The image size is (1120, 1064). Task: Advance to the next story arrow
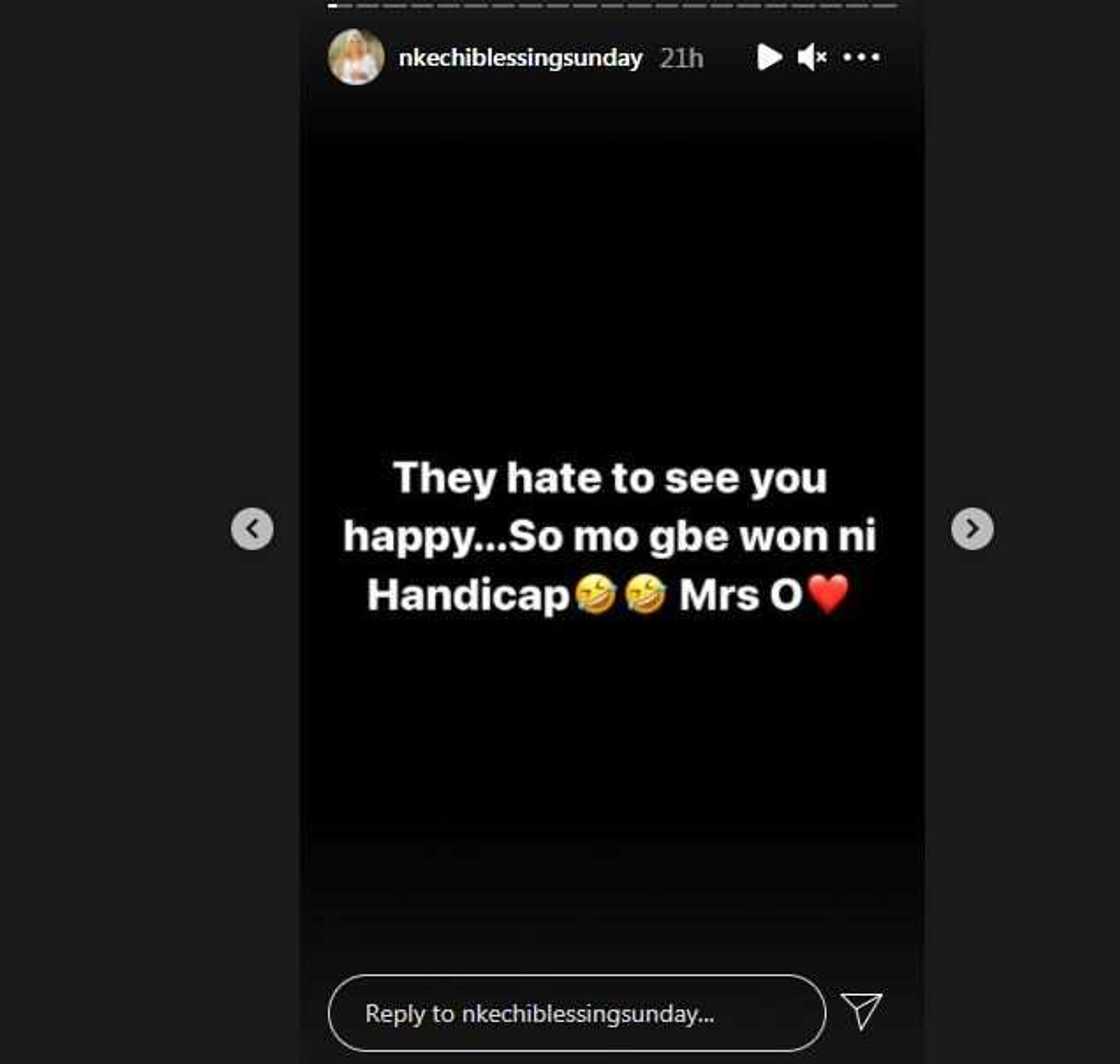[972, 529]
